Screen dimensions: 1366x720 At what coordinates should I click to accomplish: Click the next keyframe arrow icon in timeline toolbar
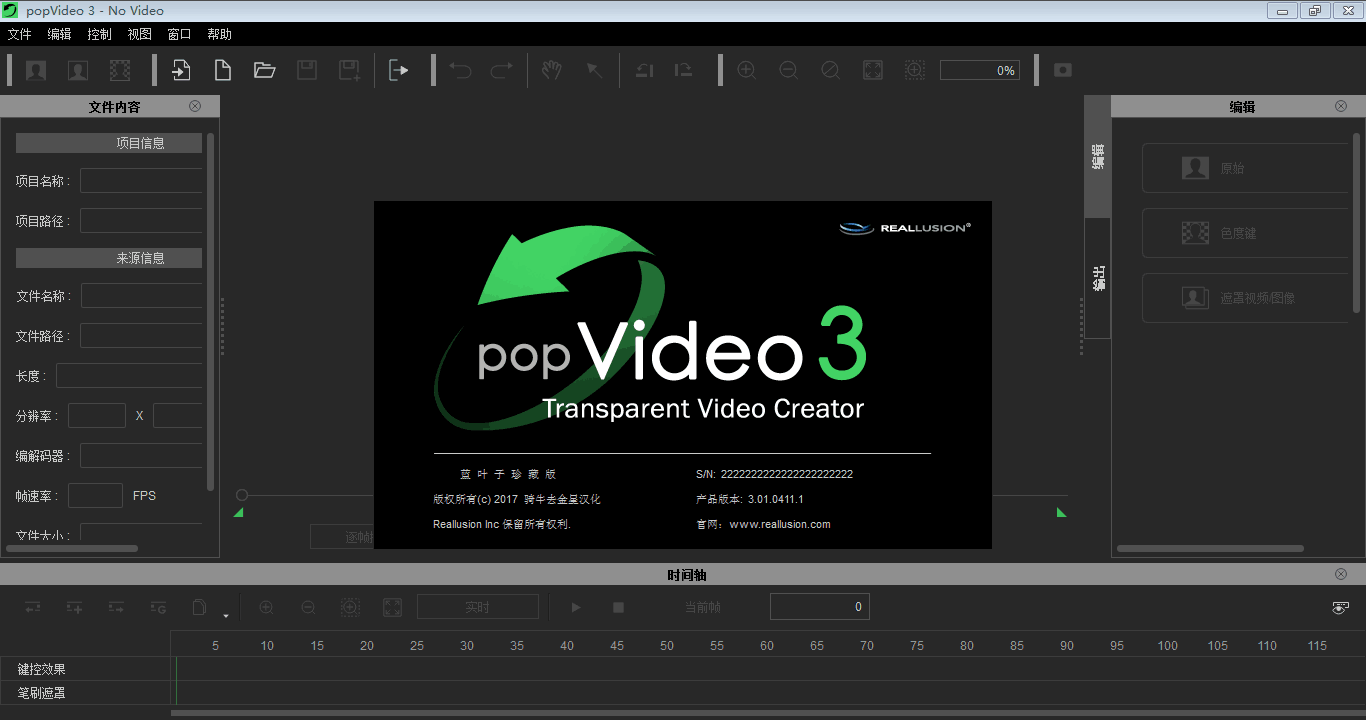point(117,607)
